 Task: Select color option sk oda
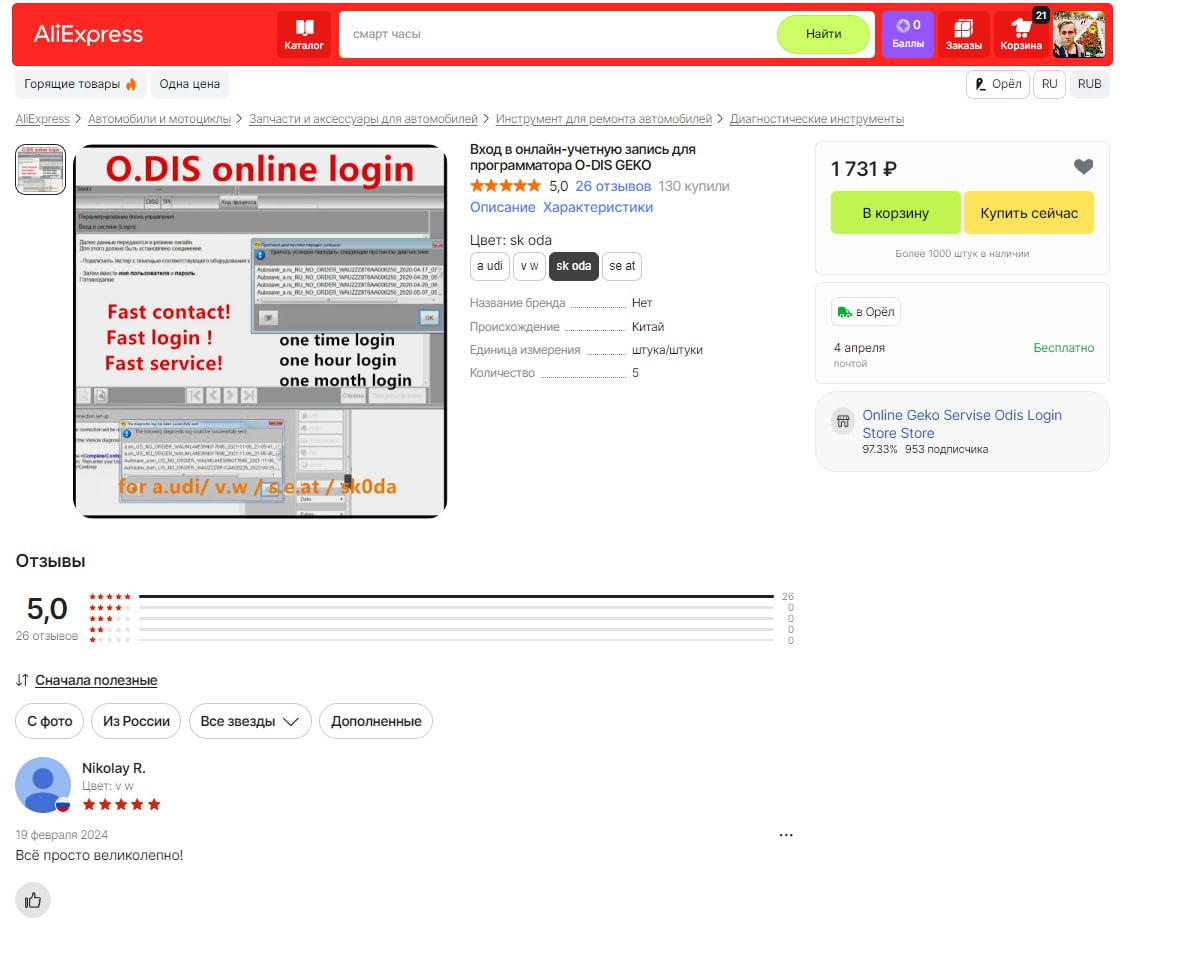pos(573,266)
